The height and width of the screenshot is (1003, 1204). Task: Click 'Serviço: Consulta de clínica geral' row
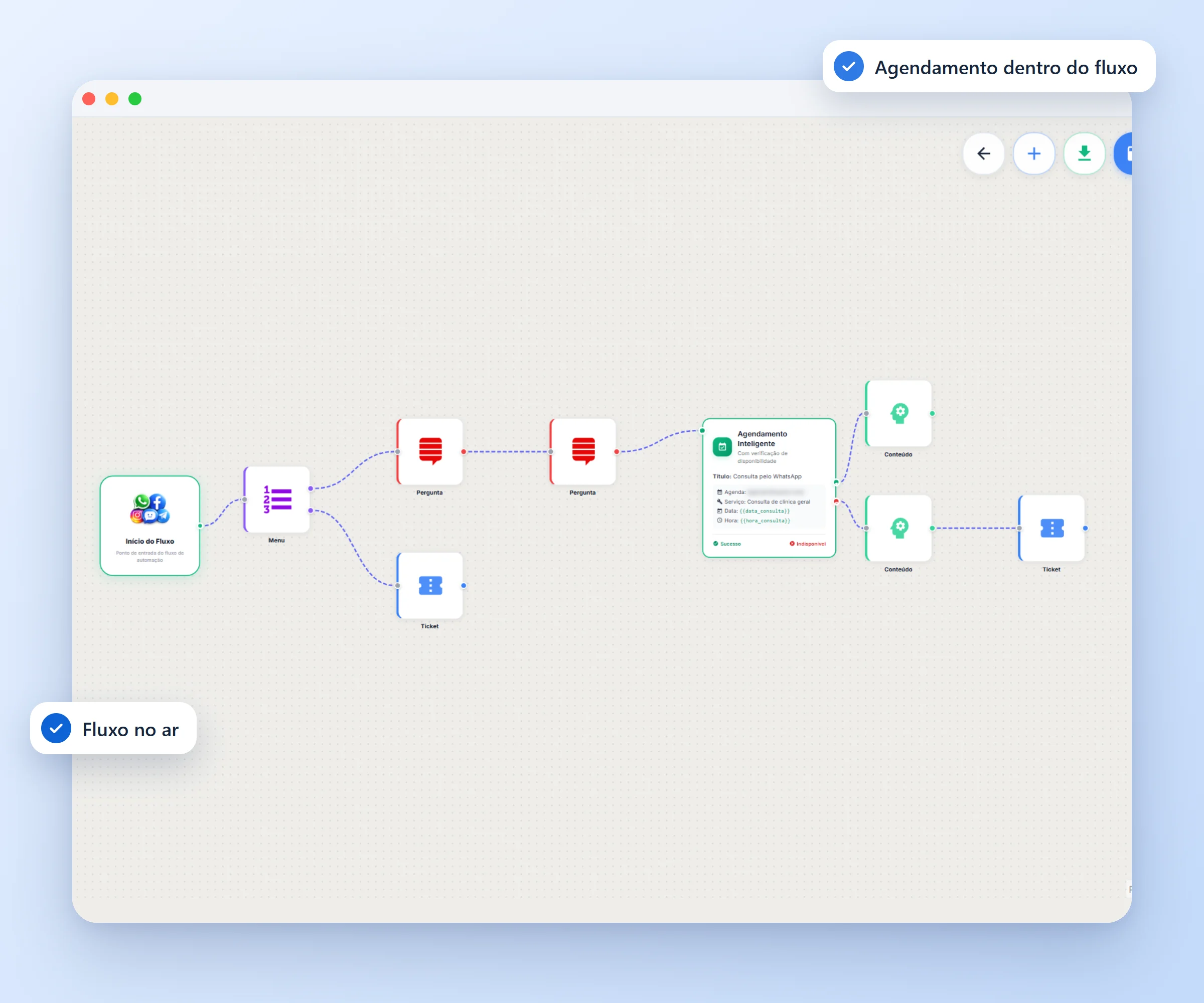pyautogui.click(x=764, y=501)
